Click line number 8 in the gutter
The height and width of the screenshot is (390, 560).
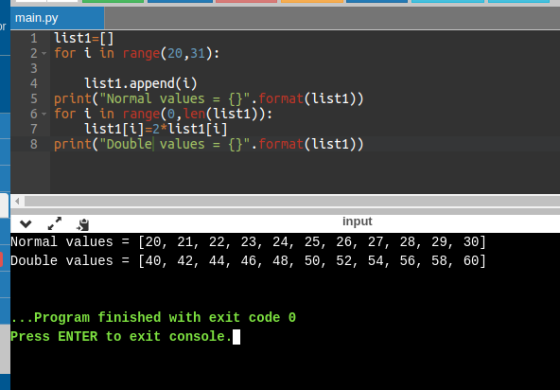[x=34, y=144]
